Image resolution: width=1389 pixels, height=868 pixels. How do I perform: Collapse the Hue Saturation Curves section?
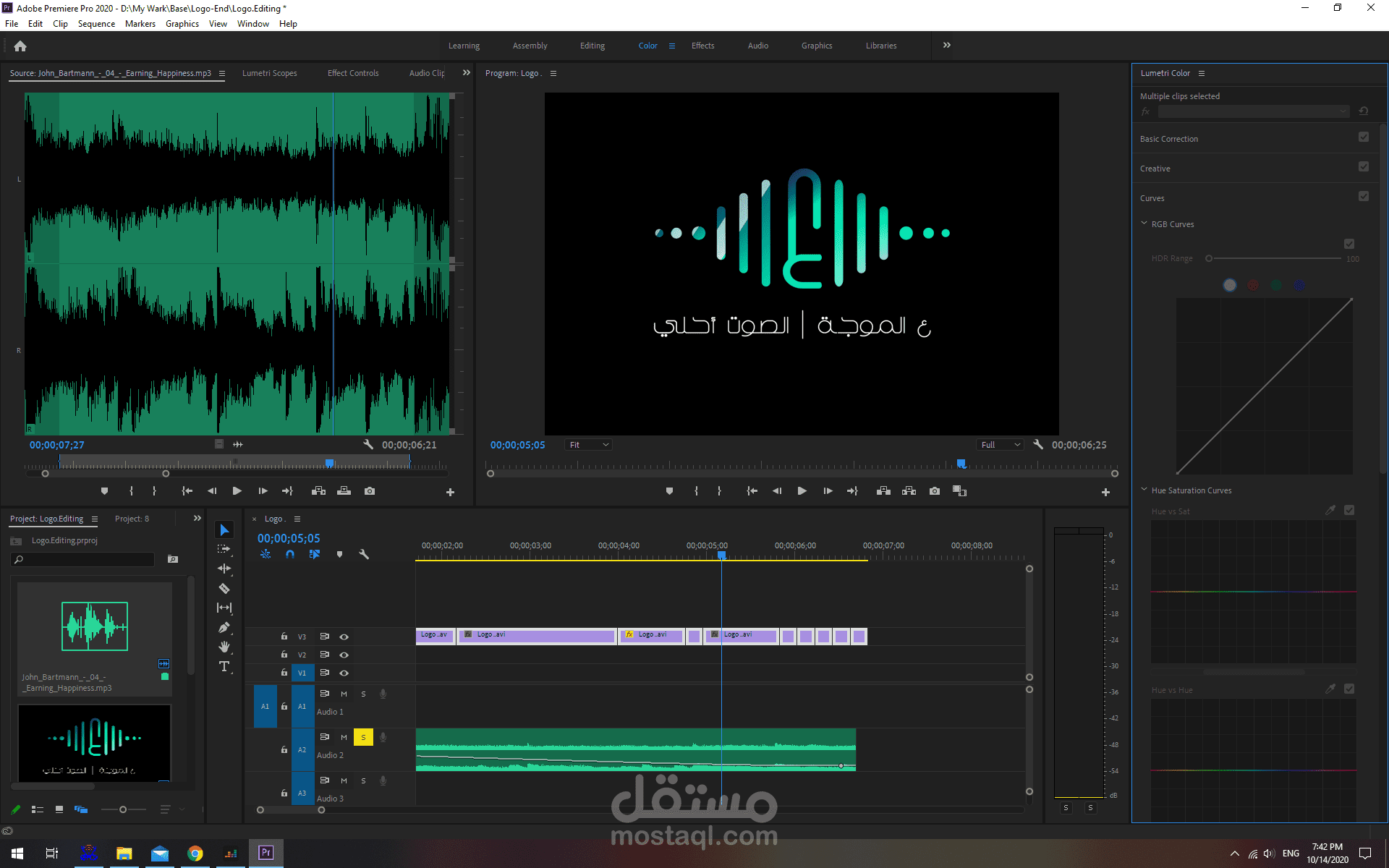[x=1144, y=490]
